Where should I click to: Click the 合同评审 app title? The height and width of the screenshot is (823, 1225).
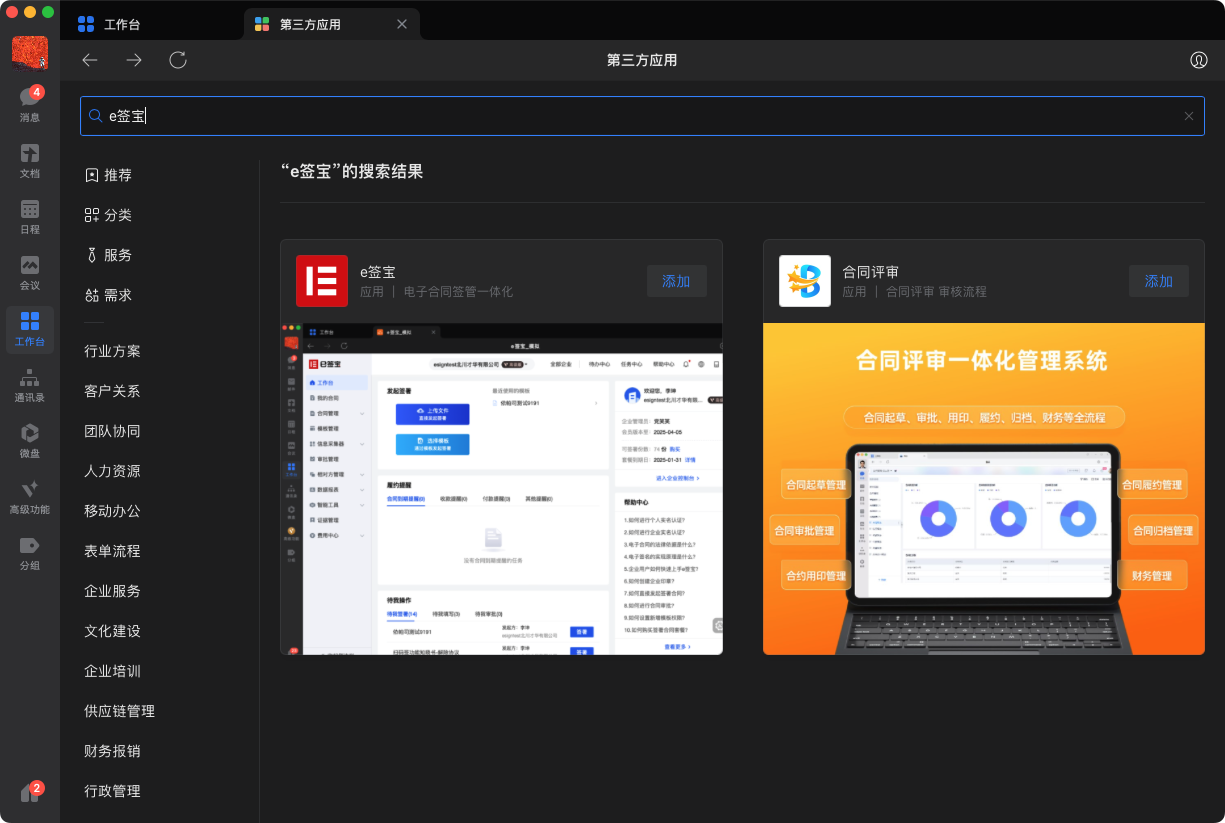point(870,272)
